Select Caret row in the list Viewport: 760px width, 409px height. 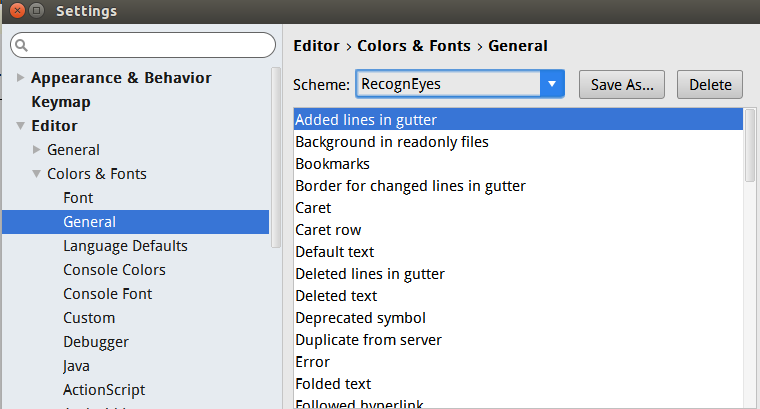[x=328, y=230]
